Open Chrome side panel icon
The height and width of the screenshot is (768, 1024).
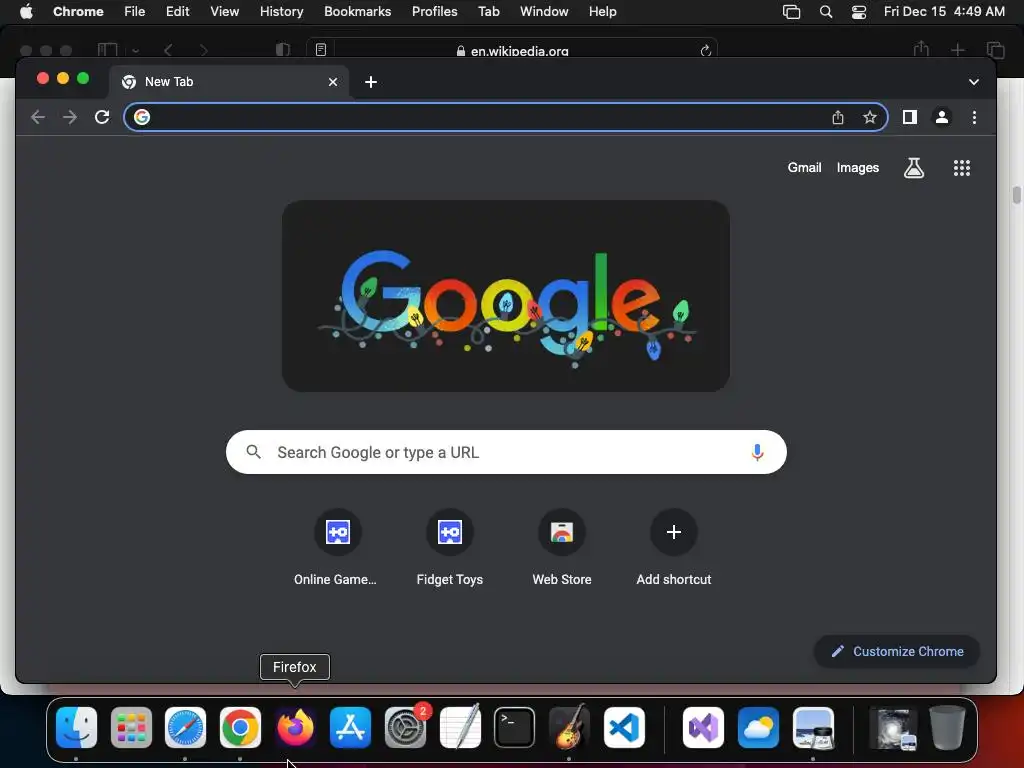point(910,117)
